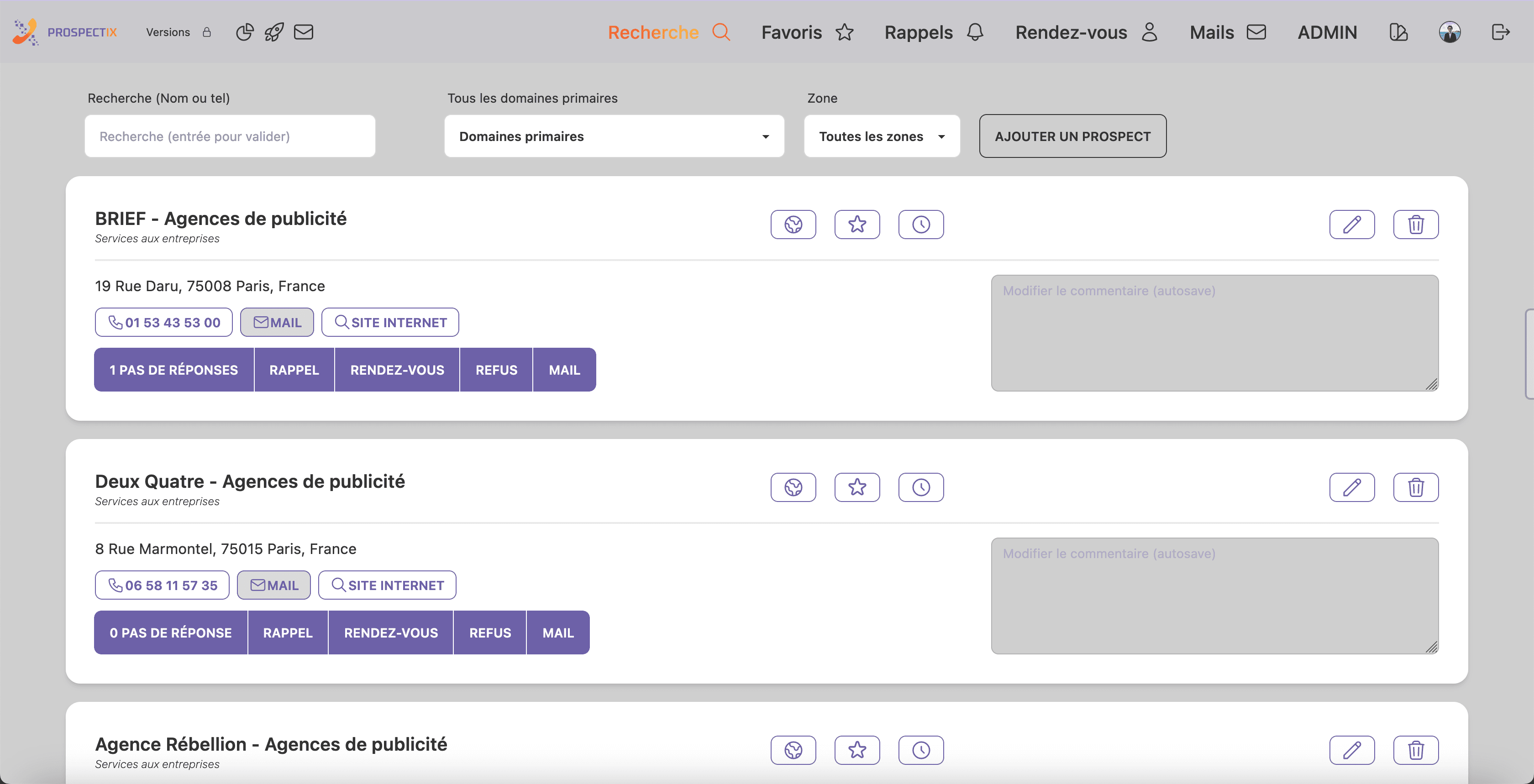Click the MAIL contact button for BRIEF
Image resolution: width=1534 pixels, height=784 pixels.
coord(277,322)
